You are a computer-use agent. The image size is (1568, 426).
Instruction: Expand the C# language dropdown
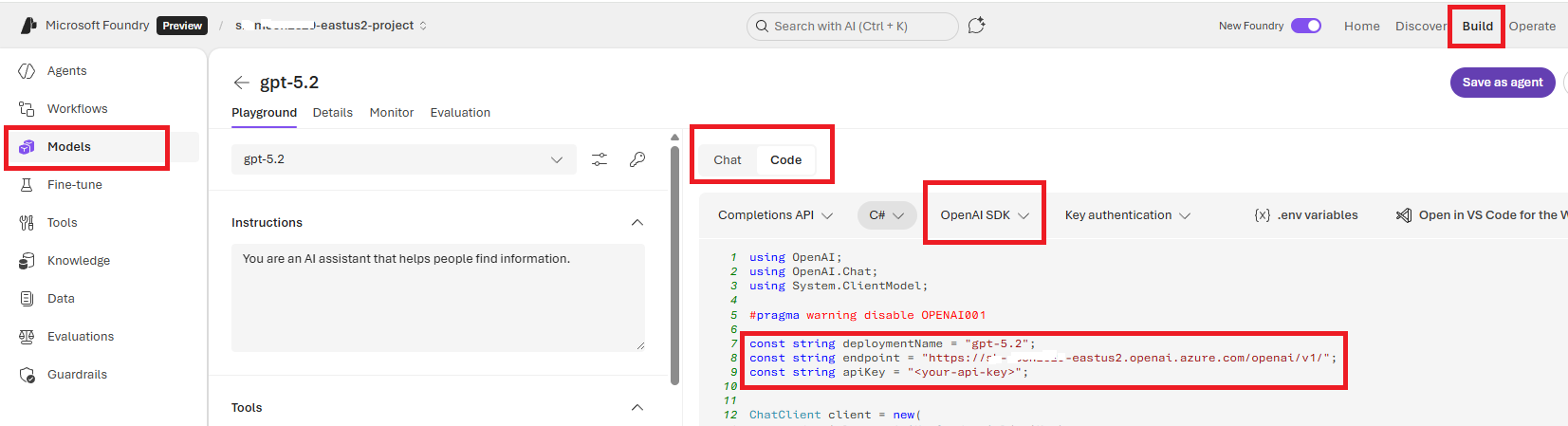tap(886, 215)
